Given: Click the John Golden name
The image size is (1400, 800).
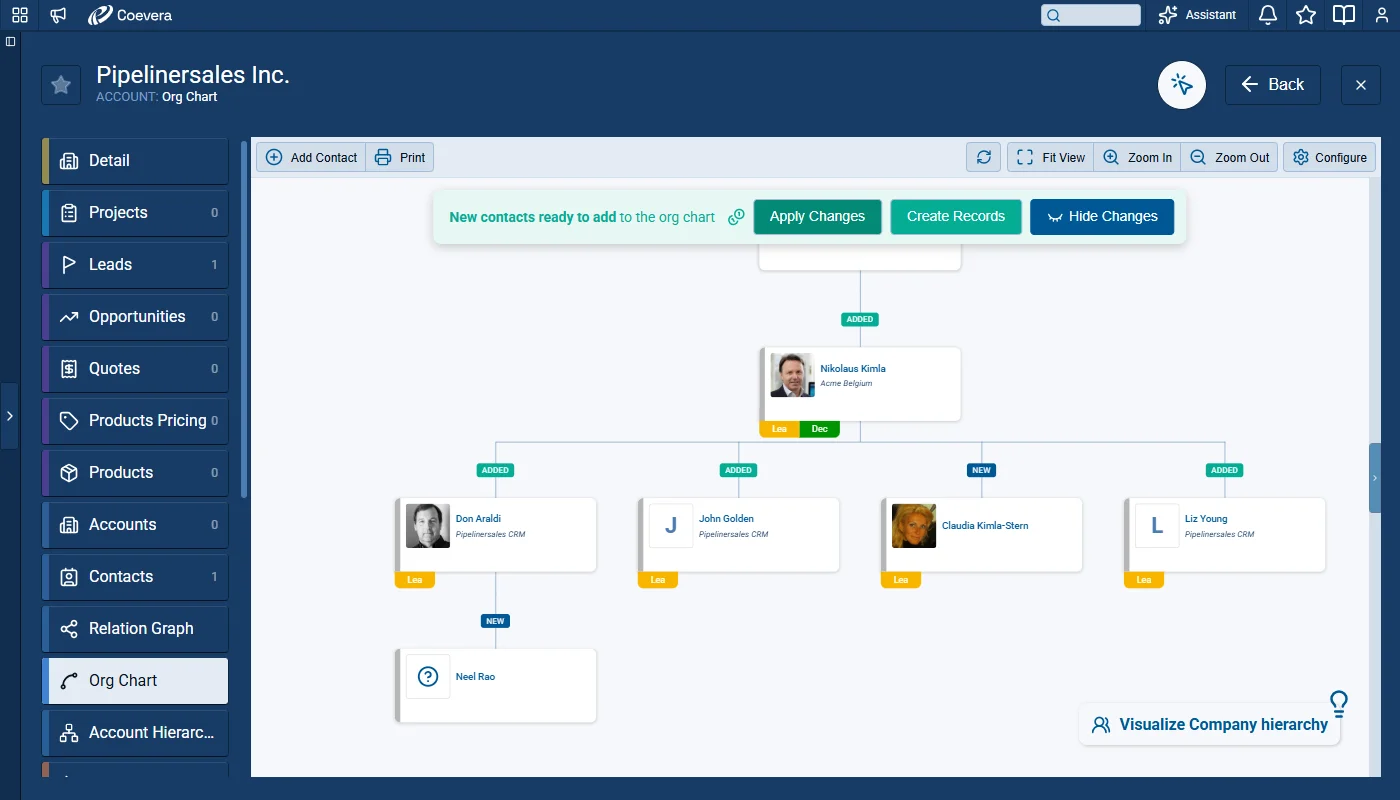Looking at the screenshot, I should coord(726,519).
